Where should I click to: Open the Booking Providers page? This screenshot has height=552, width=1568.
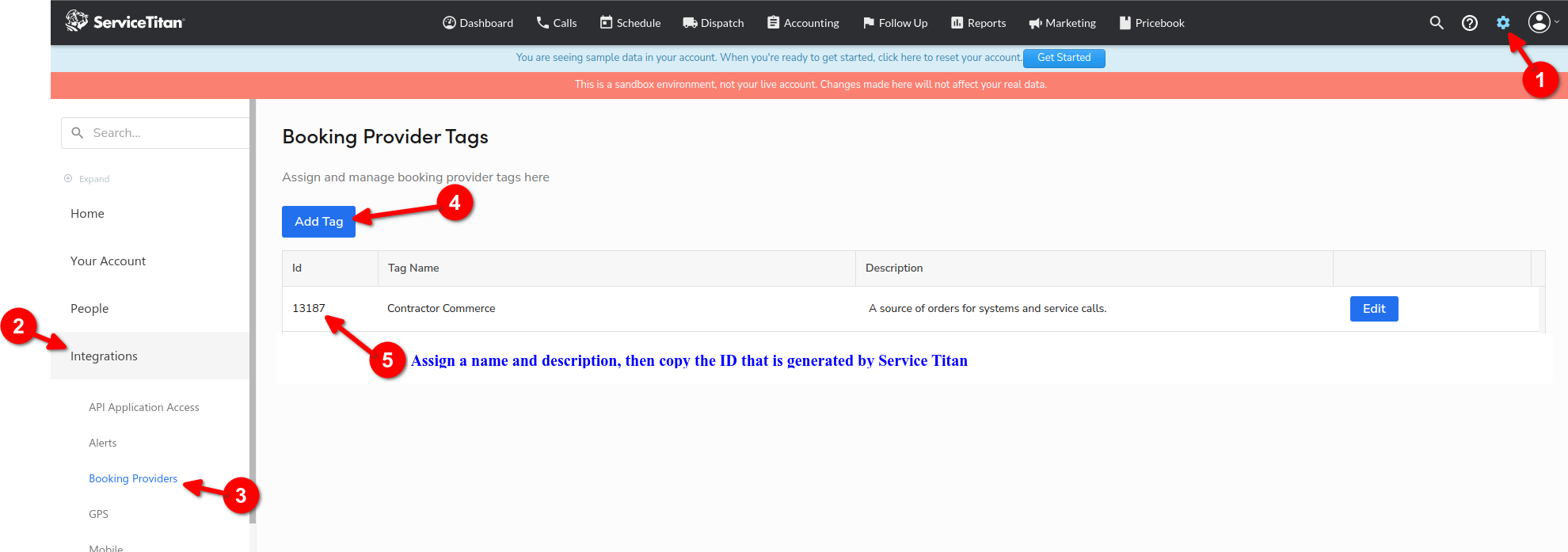[x=133, y=478]
